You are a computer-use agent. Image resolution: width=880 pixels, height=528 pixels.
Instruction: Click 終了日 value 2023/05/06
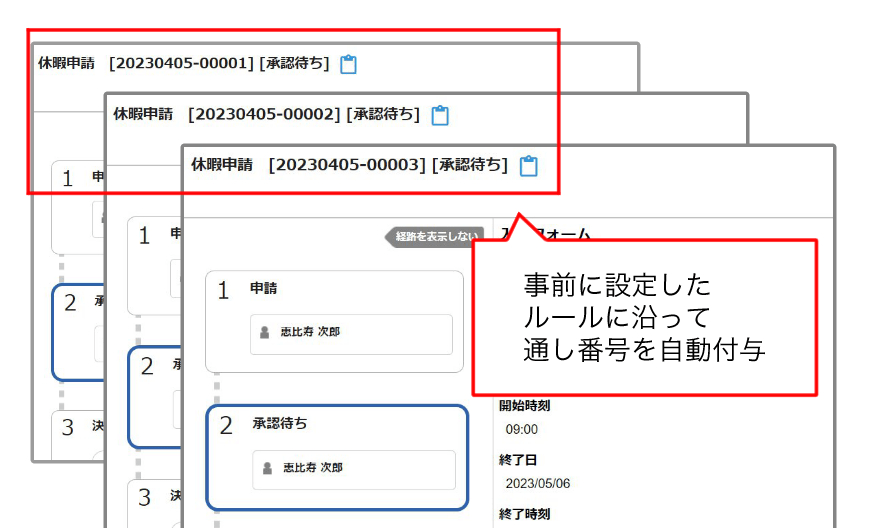538,484
